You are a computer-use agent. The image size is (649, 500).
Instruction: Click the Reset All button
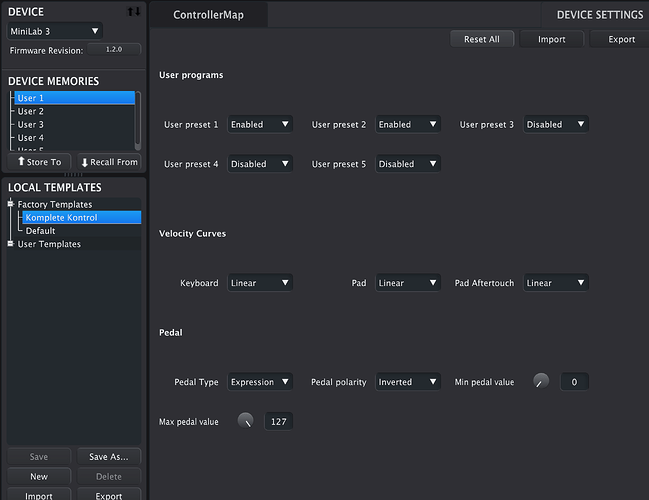point(482,39)
